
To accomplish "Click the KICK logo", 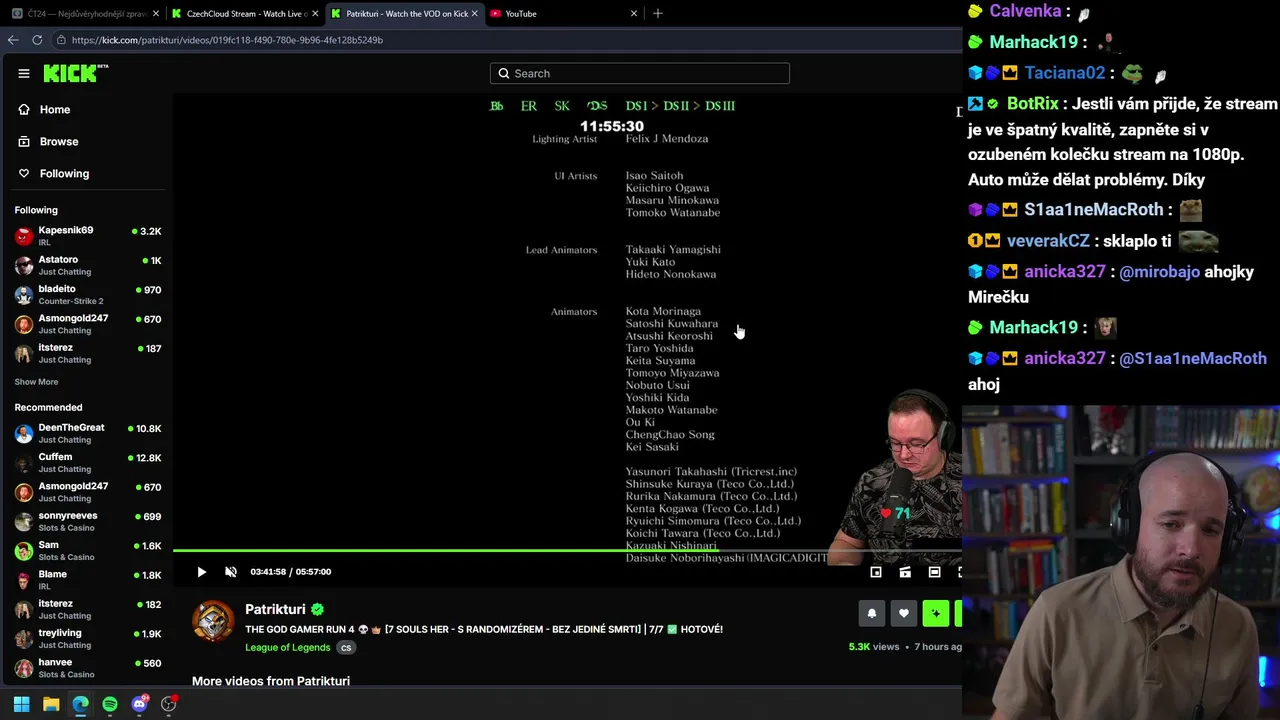I will coord(75,73).
